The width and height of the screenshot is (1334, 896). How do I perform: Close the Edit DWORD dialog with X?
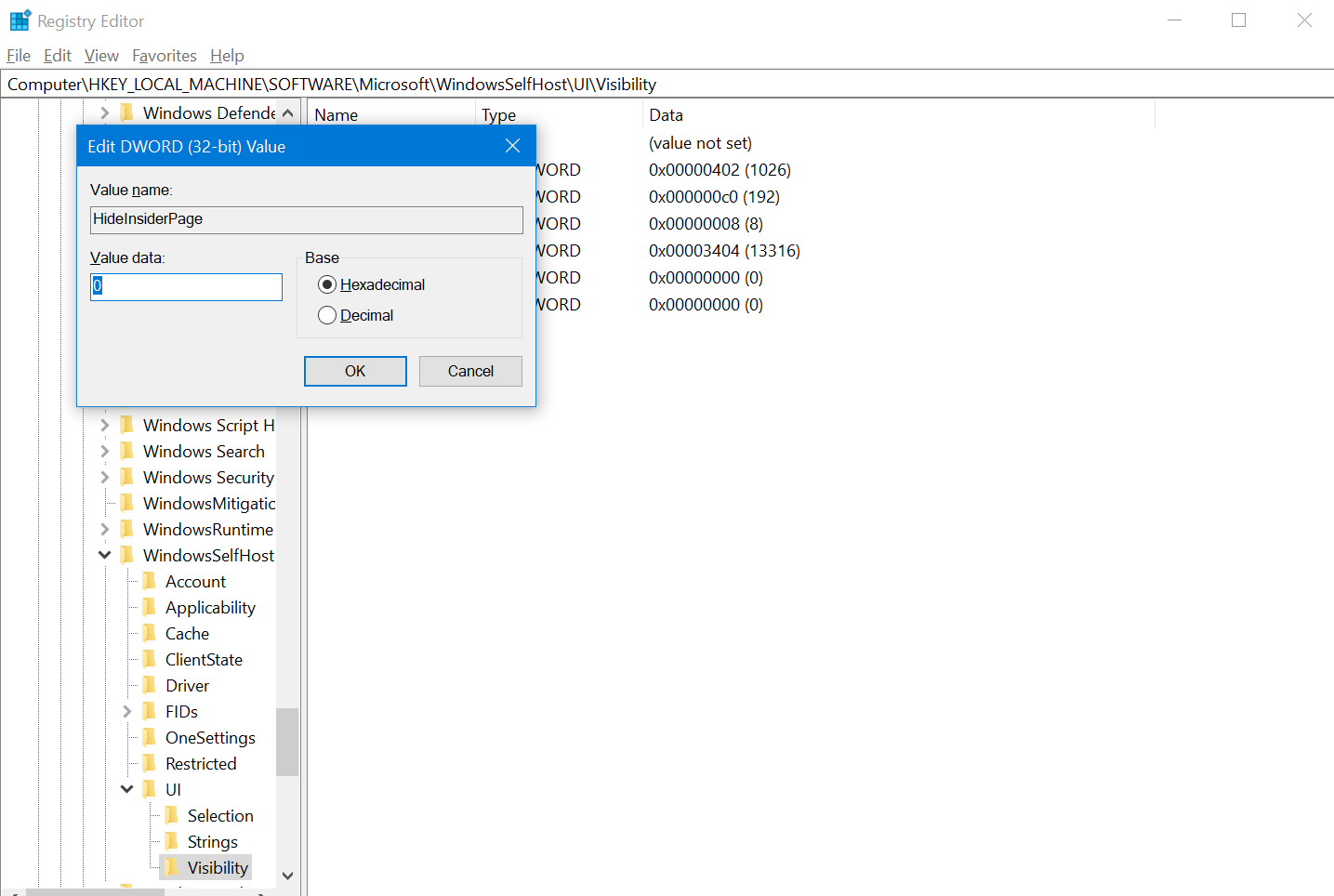coord(512,146)
